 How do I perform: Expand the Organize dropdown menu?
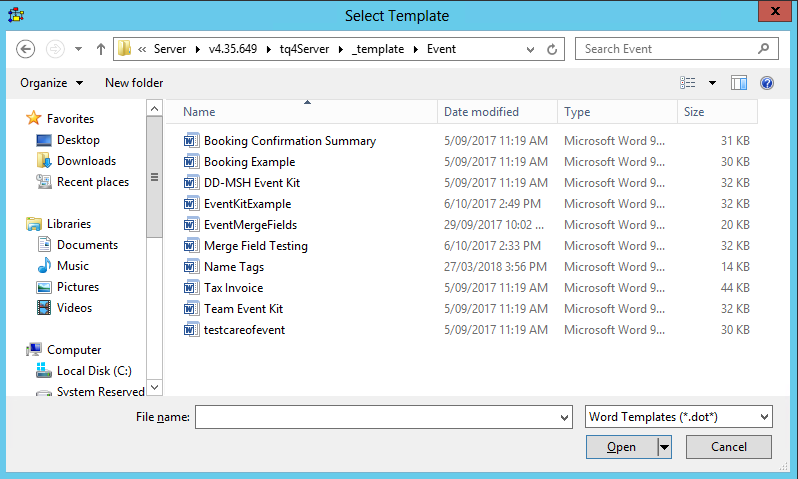[51, 83]
